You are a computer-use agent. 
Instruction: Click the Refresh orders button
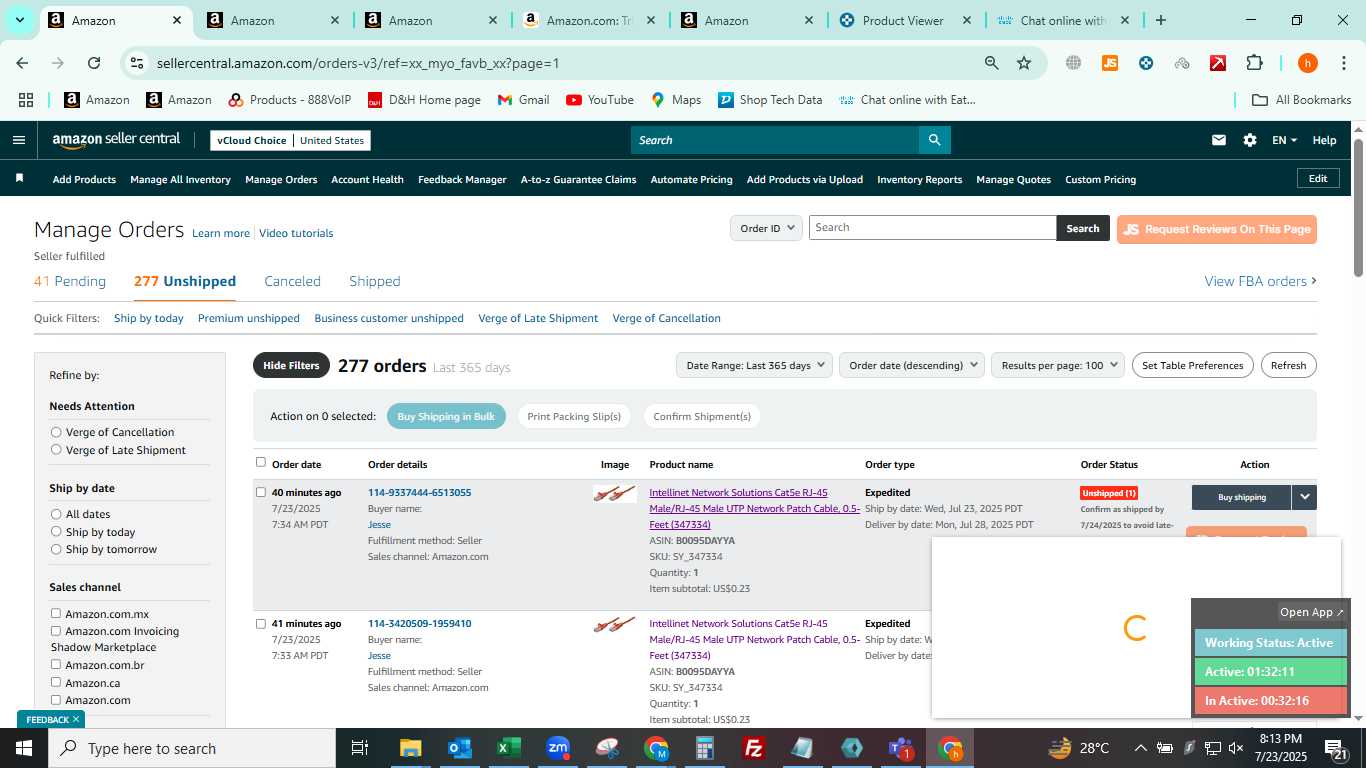coord(1288,365)
